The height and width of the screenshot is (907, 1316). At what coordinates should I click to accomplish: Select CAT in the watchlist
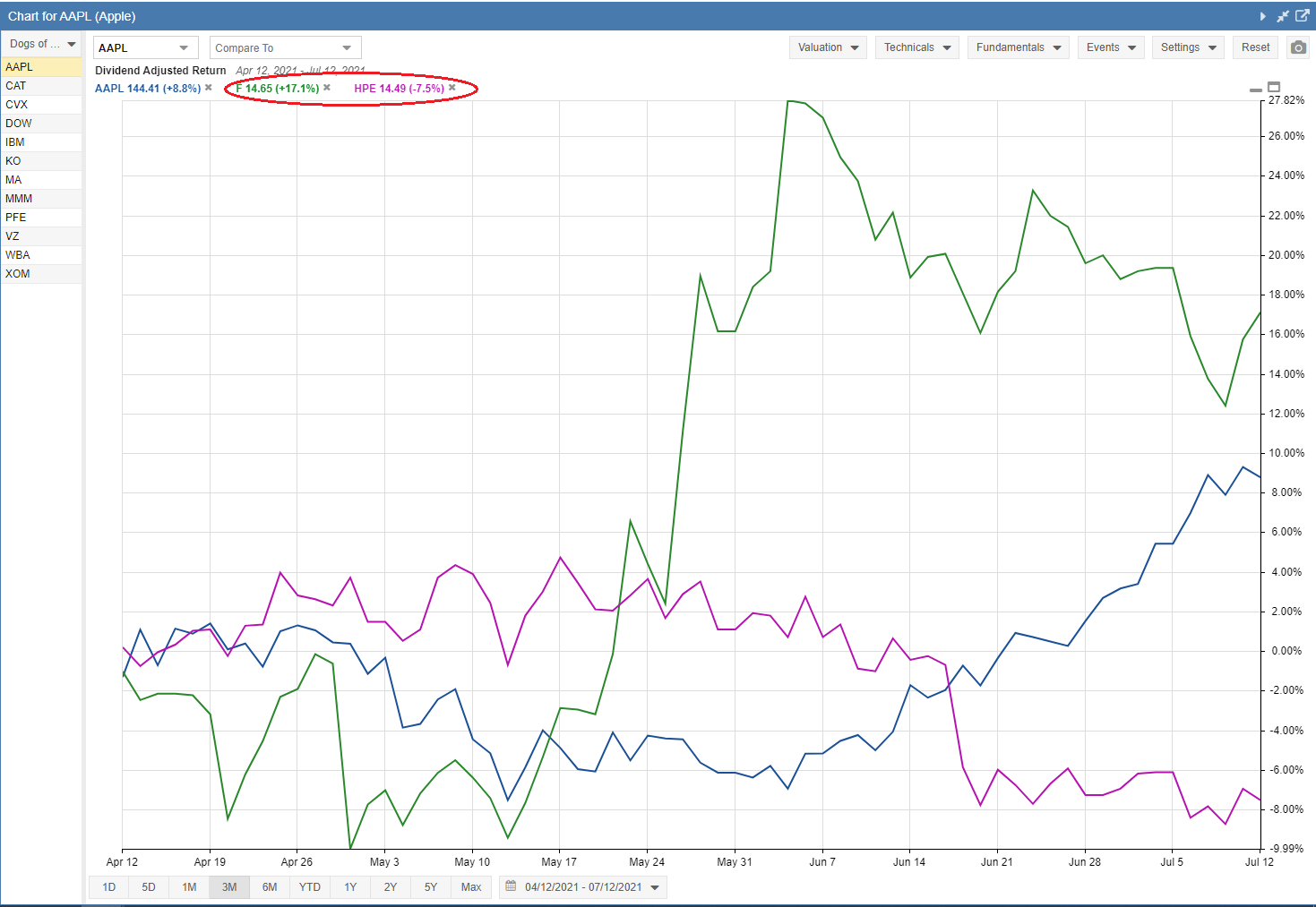tap(41, 86)
